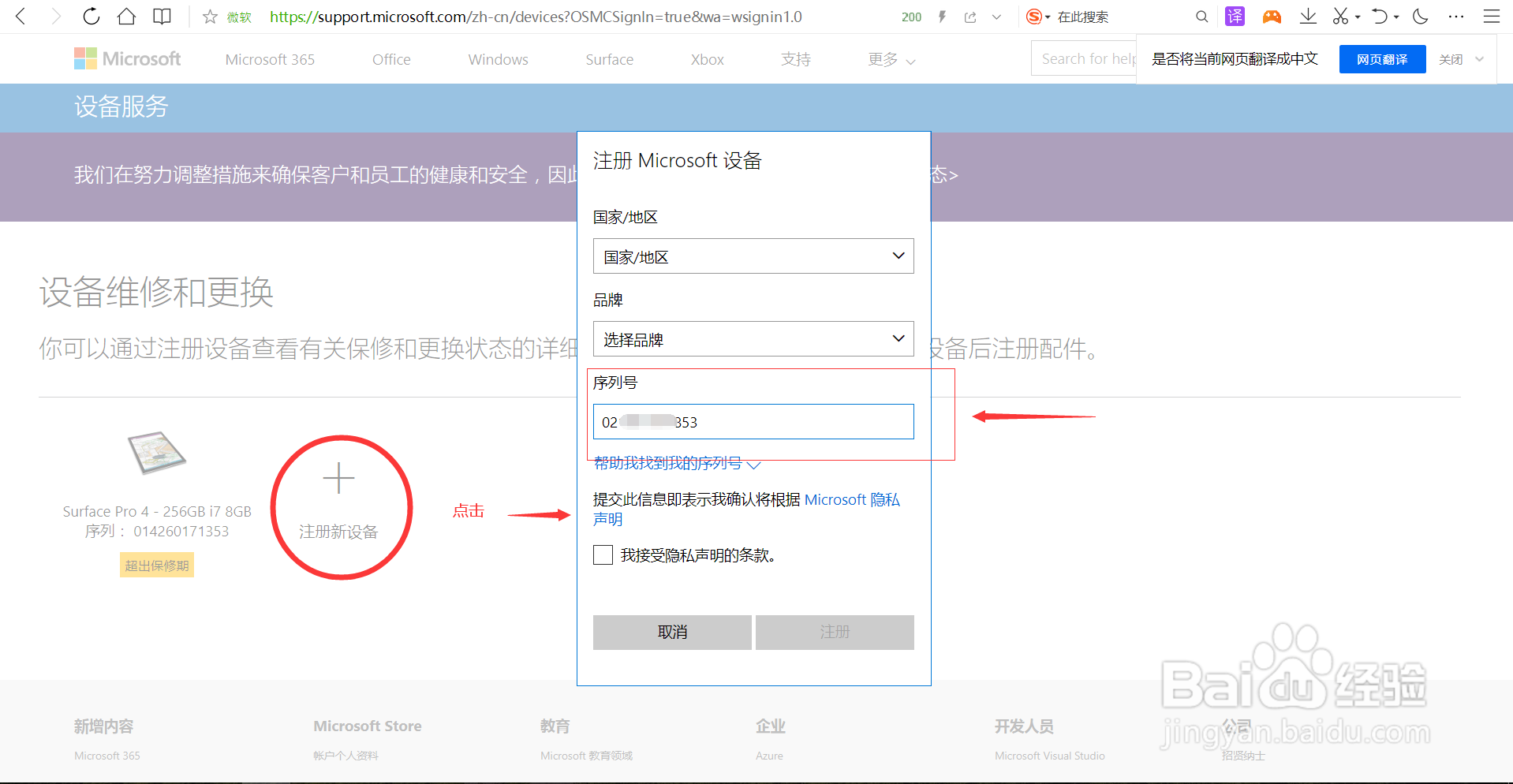Screen dimensions: 1513x784
Task: Open the Sogou search engine selector
Action: pos(1038,17)
